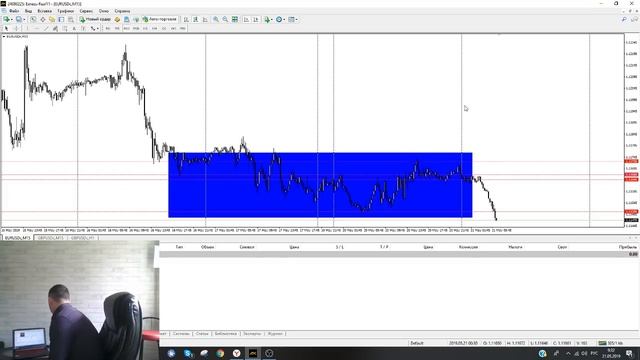Select the Crosshair tool

point(17,29)
